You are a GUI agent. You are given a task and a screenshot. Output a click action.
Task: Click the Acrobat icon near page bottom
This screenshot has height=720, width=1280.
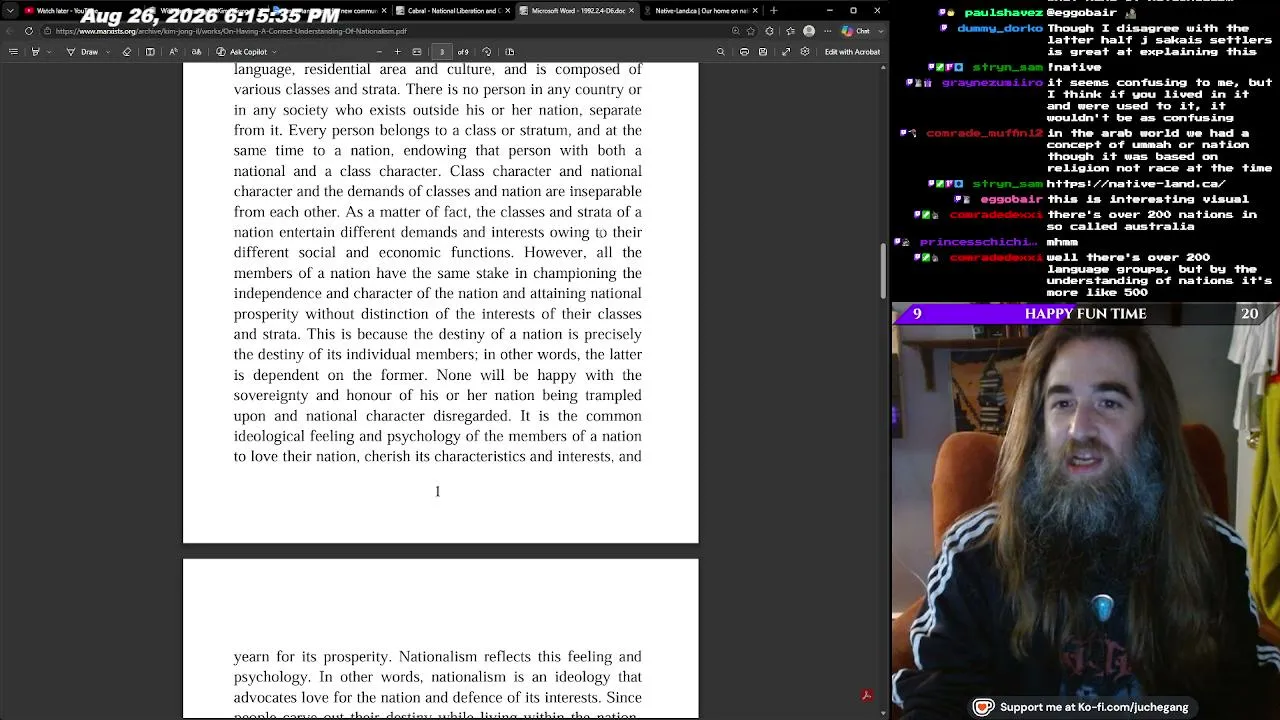[x=867, y=696]
